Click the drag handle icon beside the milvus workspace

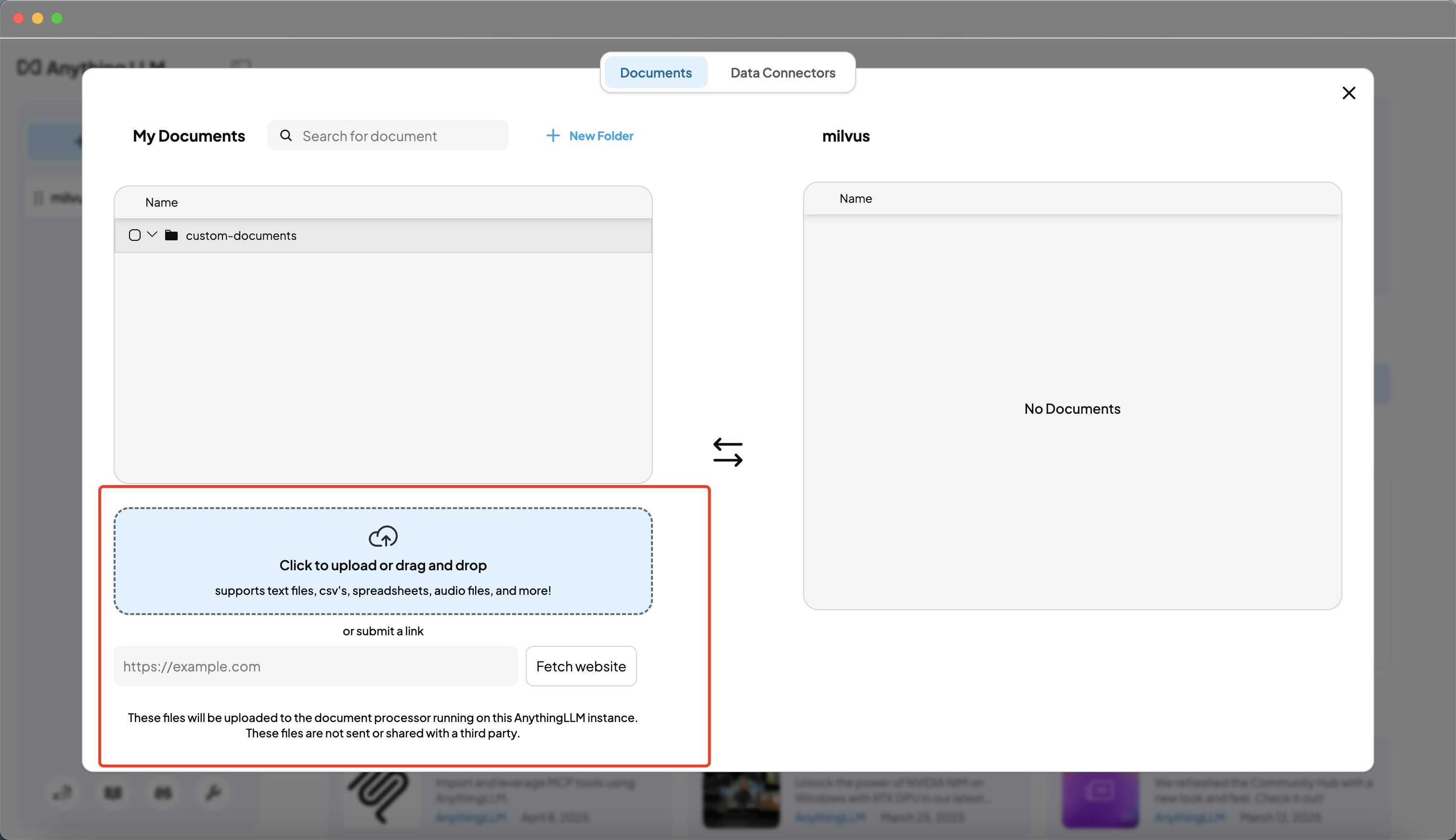click(x=38, y=198)
